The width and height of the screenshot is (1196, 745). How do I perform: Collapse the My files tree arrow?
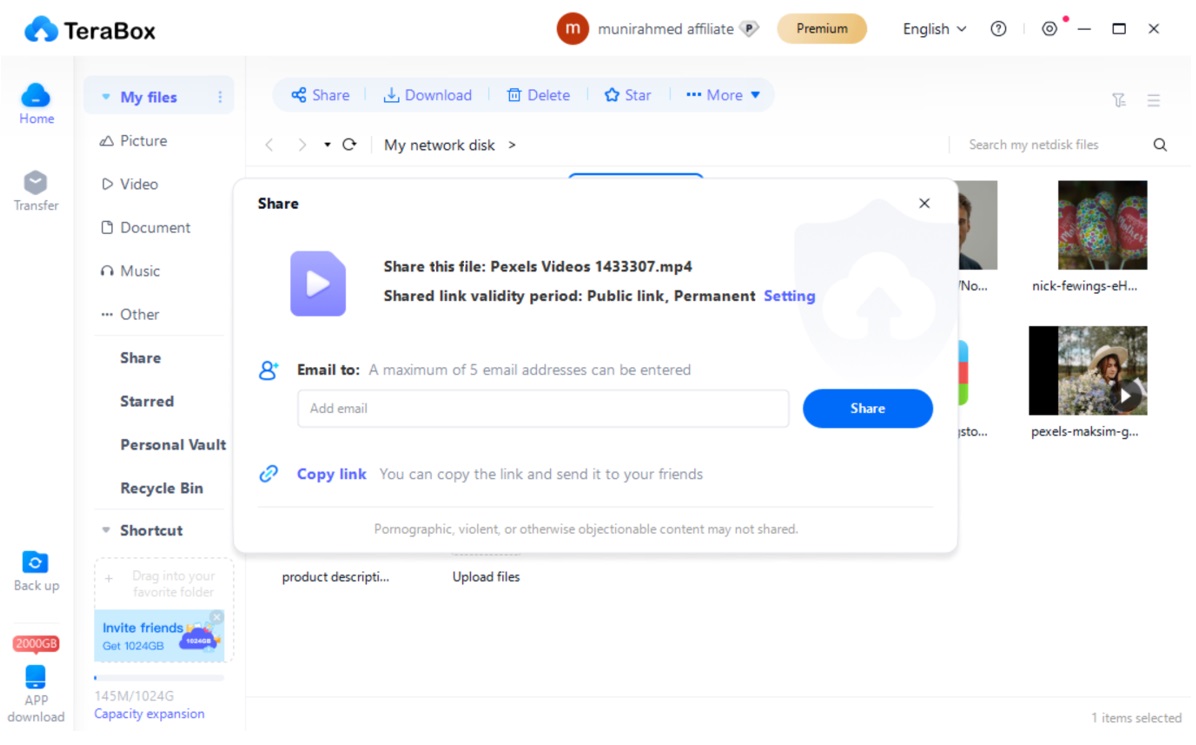click(x=106, y=97)
